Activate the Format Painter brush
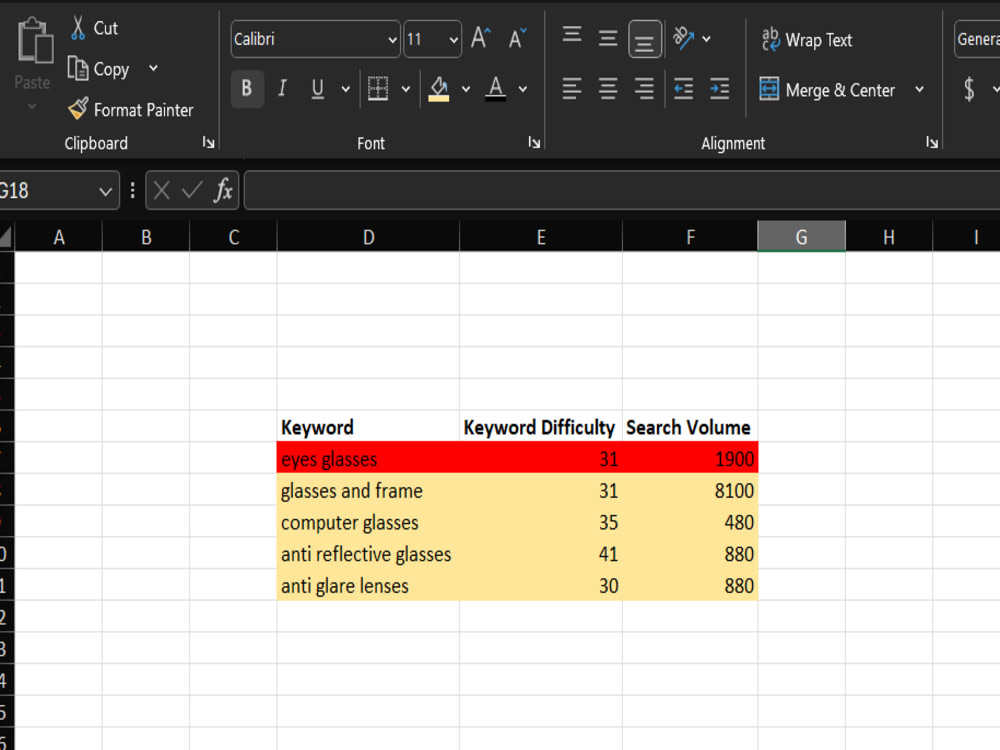This screenshot has height=750, width=1000. (x=78, y=109)
